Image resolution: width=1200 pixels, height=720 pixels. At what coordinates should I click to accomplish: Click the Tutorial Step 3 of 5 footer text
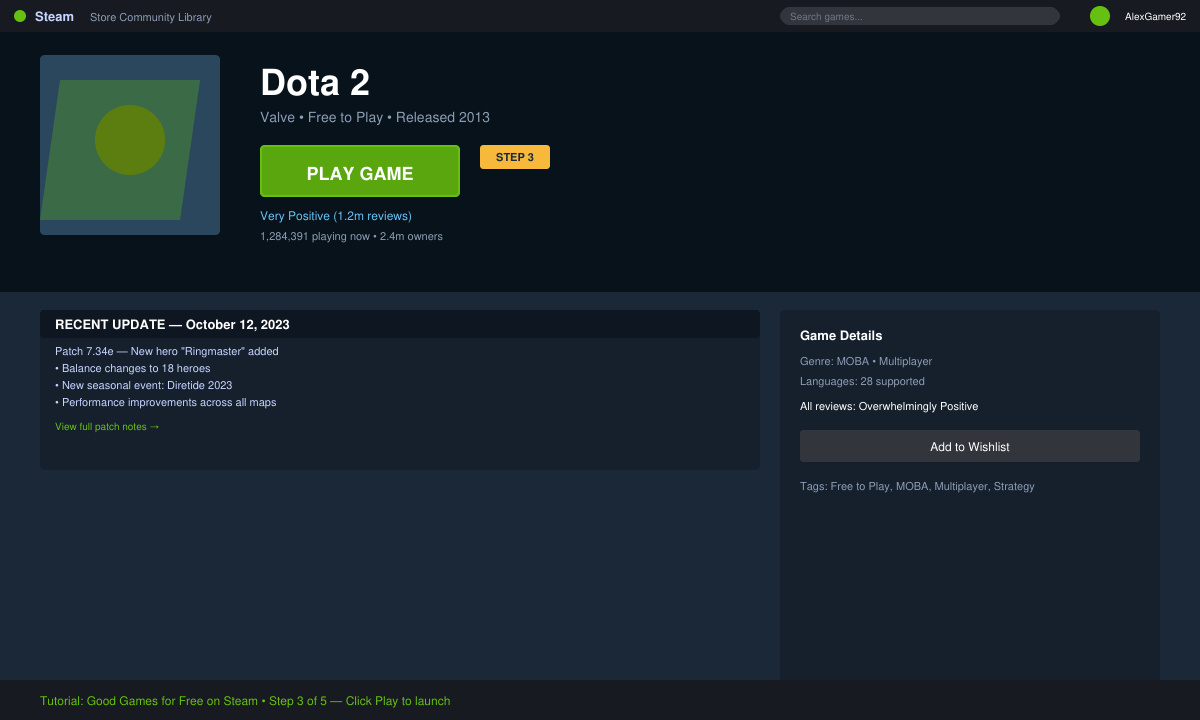pos(245,701)
